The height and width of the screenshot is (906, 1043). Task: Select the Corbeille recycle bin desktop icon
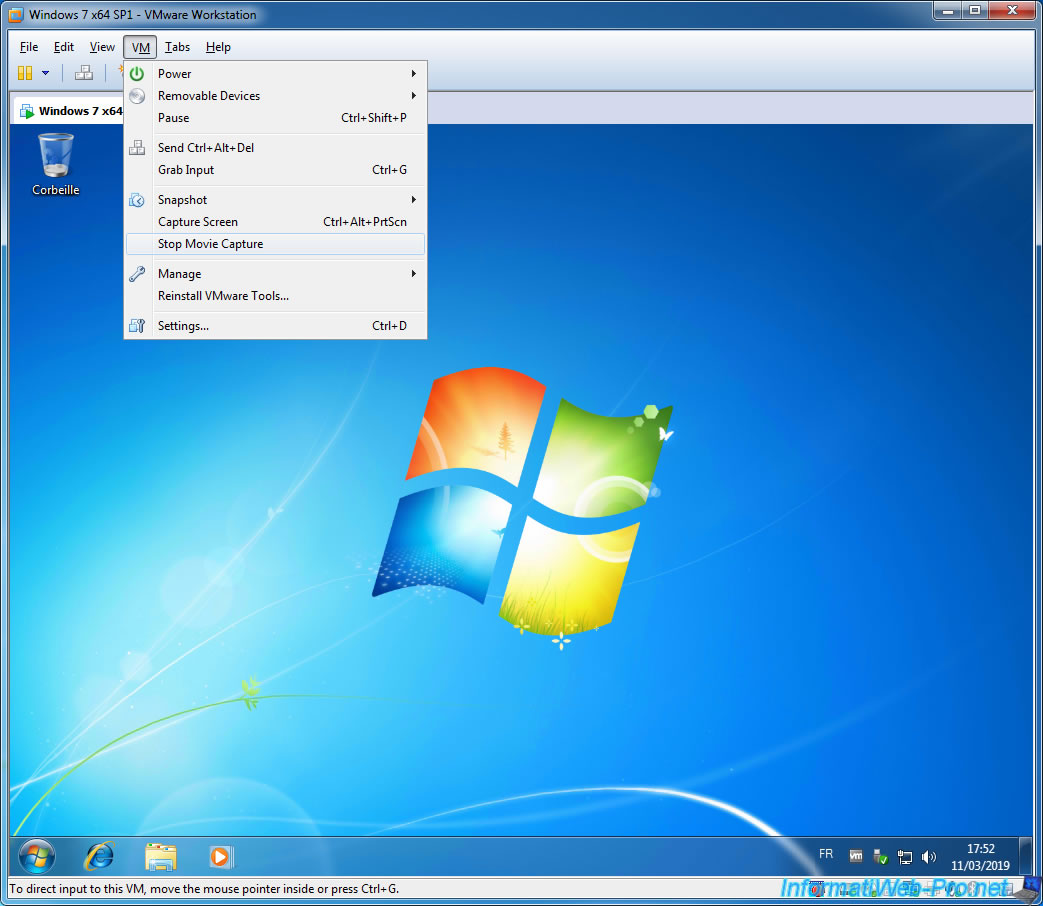[x=56, y=164]
